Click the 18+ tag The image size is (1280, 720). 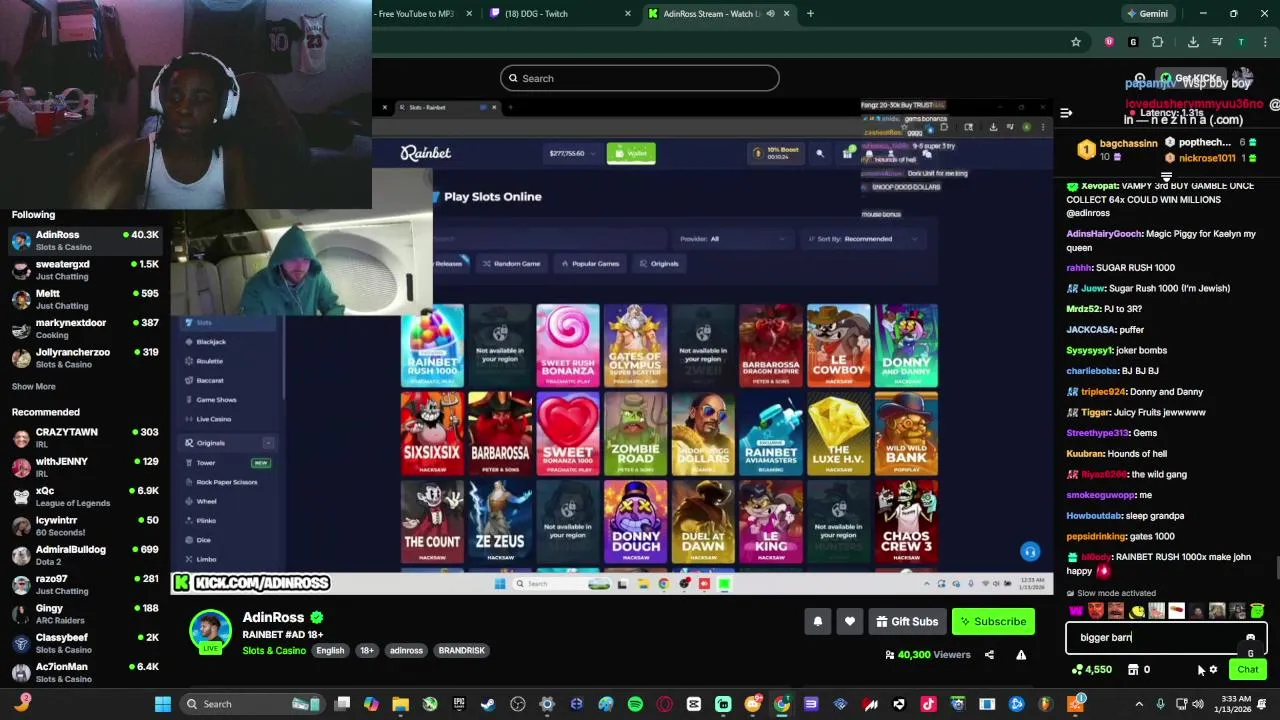(x=367, y=651)
